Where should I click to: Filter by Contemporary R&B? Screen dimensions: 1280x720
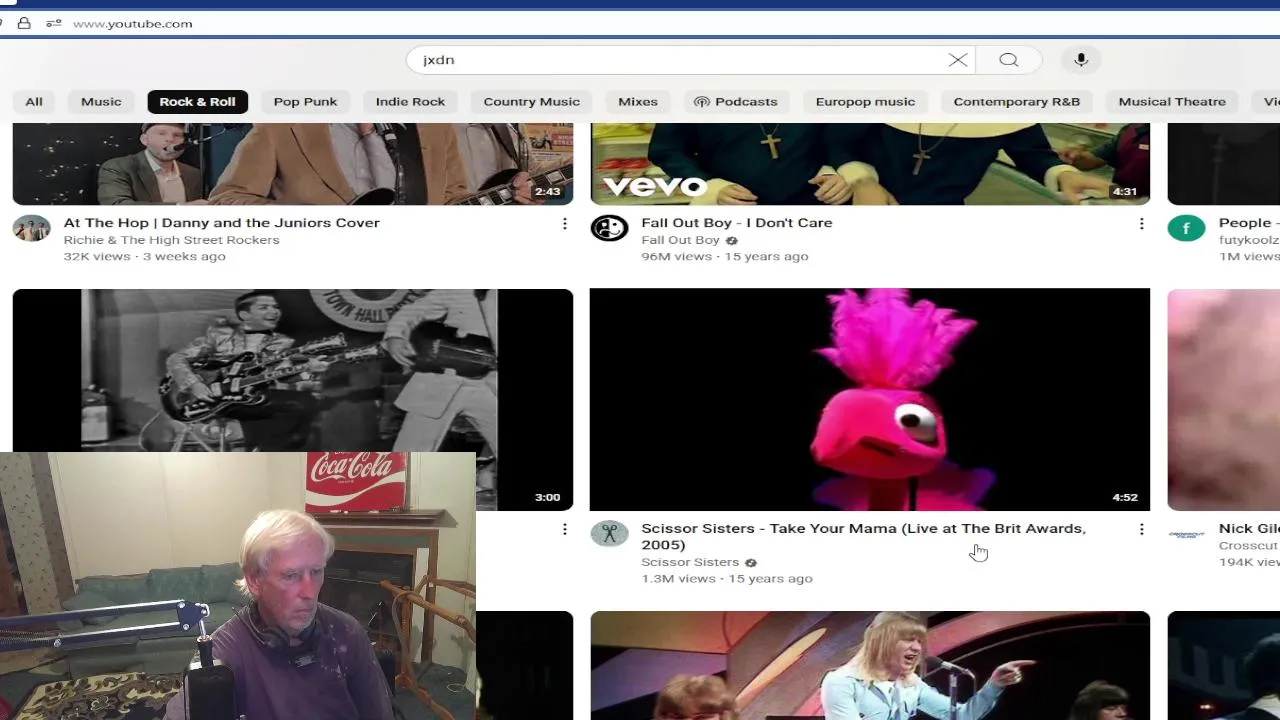[1016, 101]
